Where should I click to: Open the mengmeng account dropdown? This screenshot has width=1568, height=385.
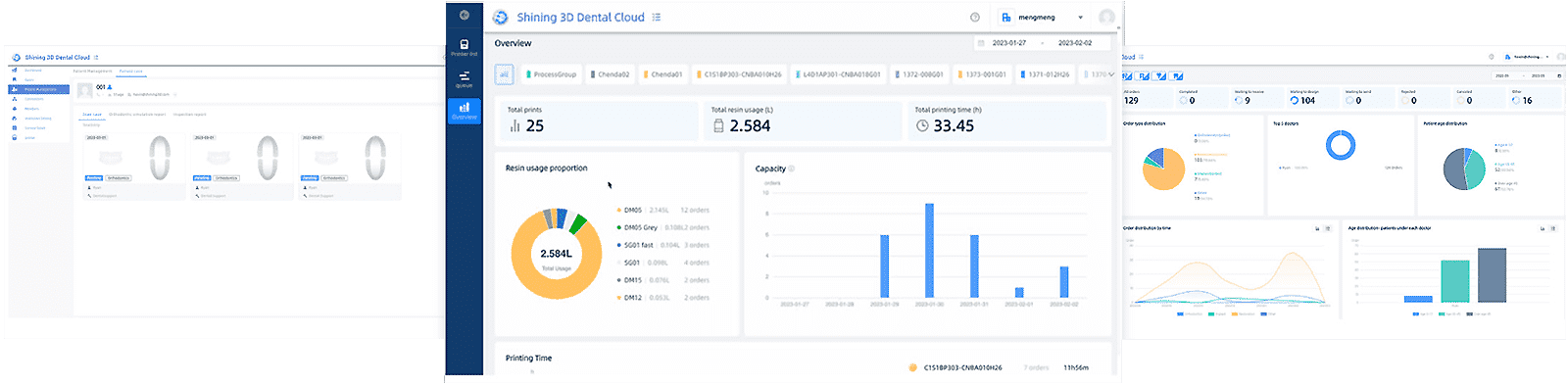(x=1043, y=17)
